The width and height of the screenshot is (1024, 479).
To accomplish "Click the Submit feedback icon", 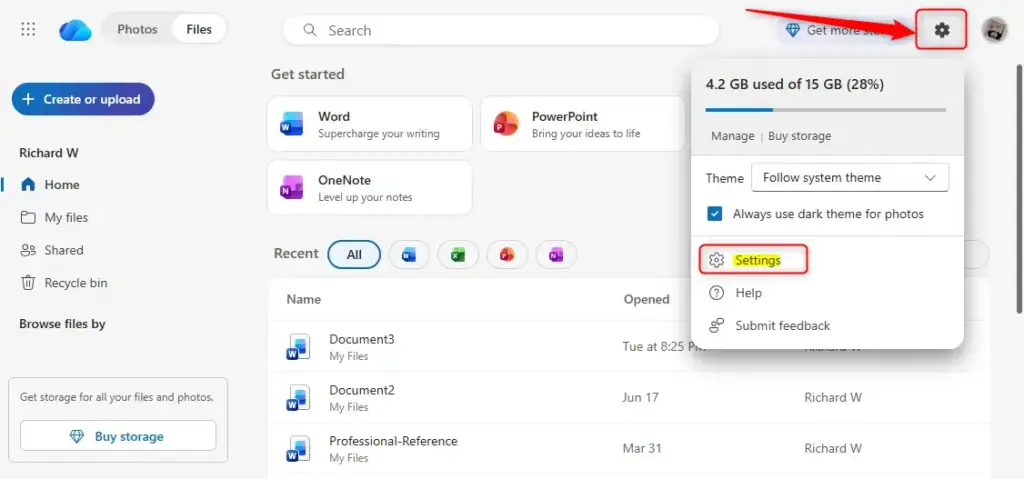I will click(716, 325).
